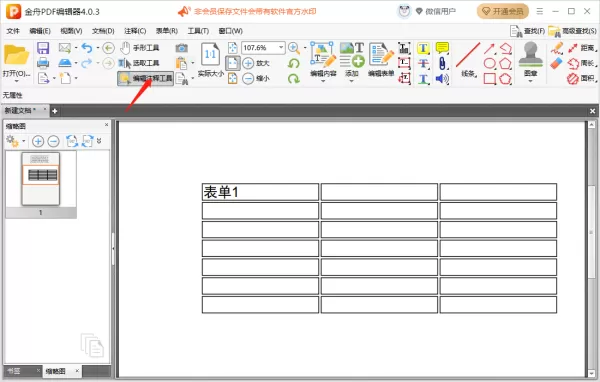
Task: Open the 107.6% zoom level dropdown
Action: [281, 47]
